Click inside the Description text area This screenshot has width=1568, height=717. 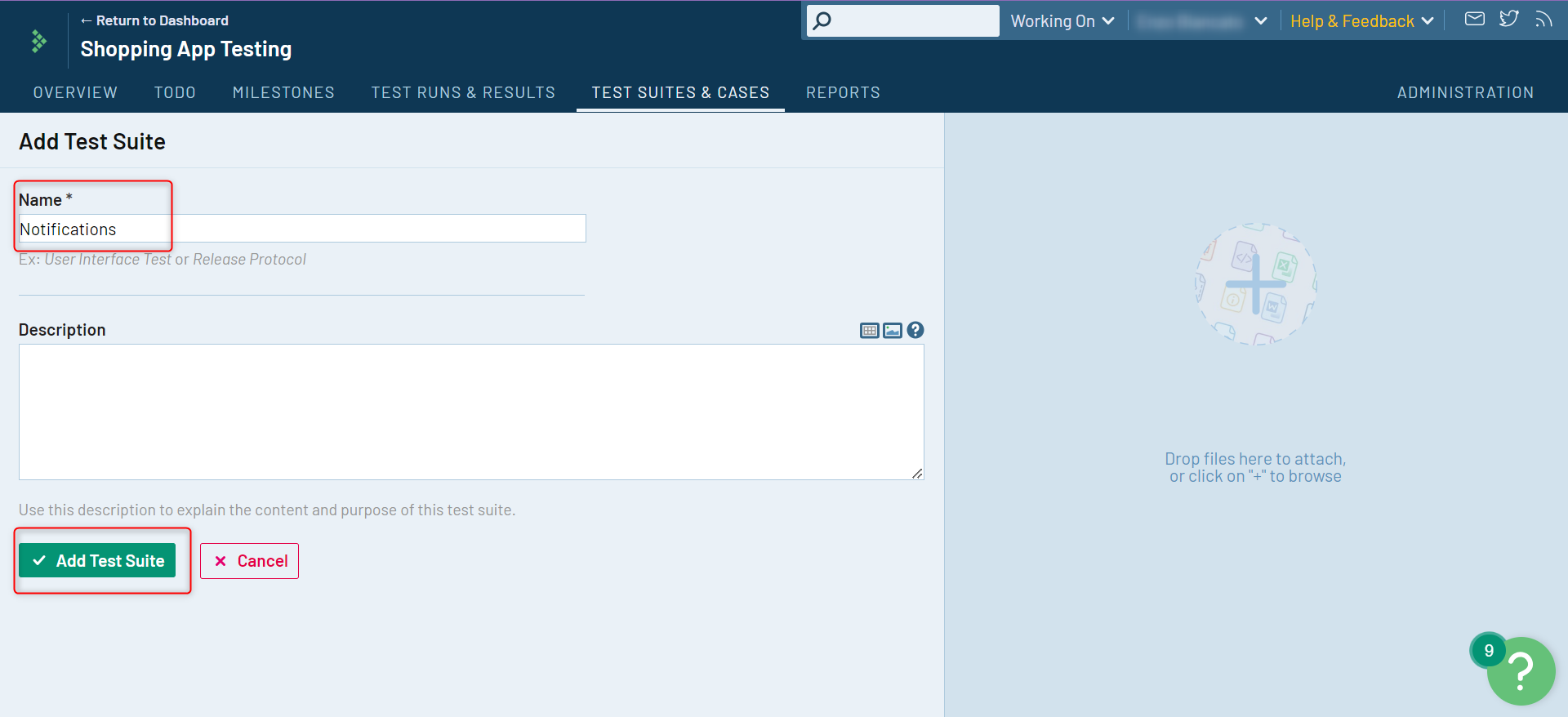pyautogui.click(x=471, y=412)
